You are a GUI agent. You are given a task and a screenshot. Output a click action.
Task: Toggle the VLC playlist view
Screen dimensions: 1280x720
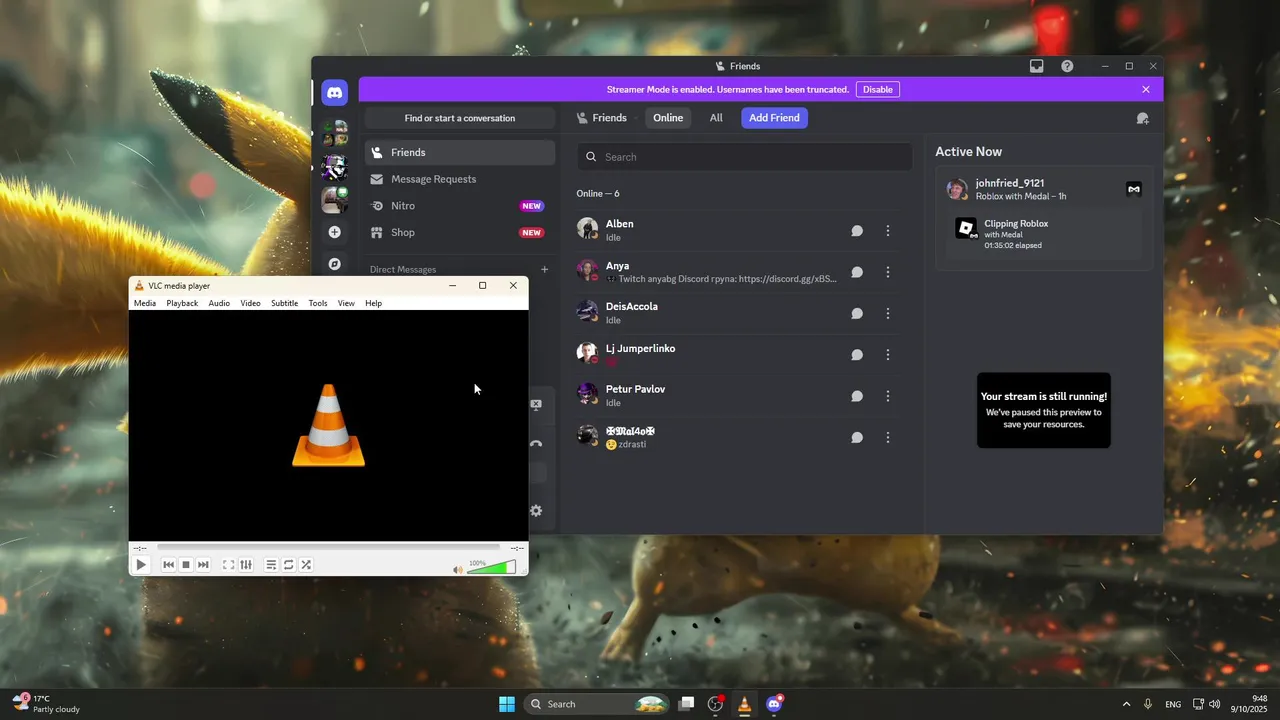click(271, 565)
